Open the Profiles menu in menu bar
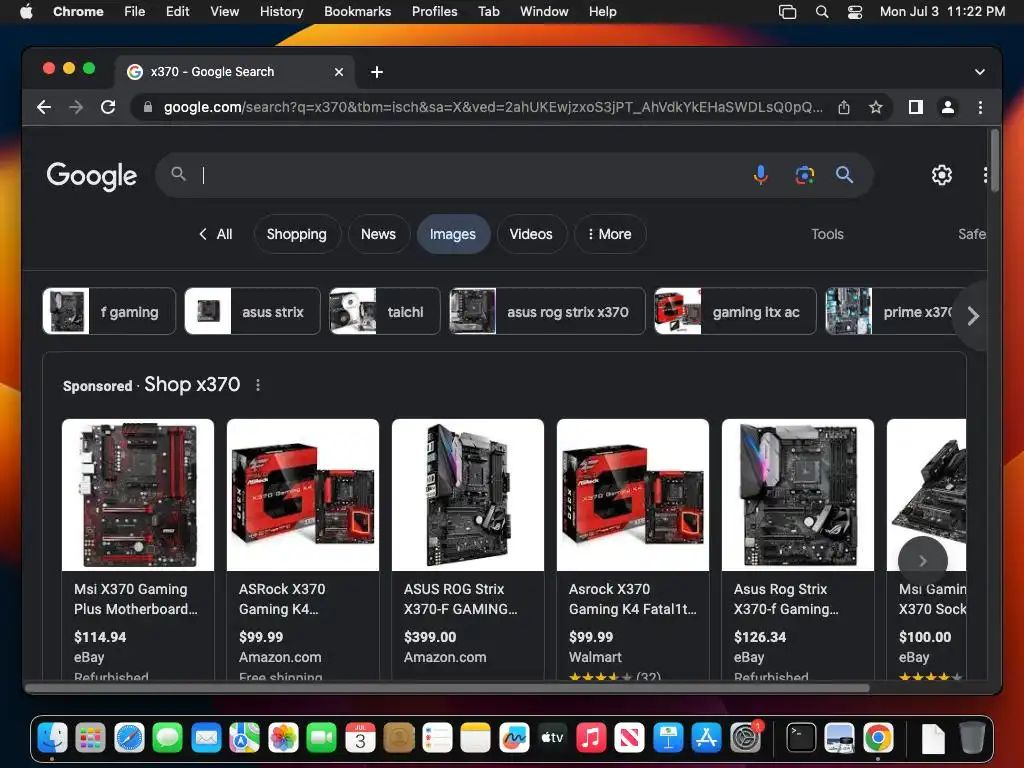Viewport: 1024px width, 768px height. (x=434, y=11)
